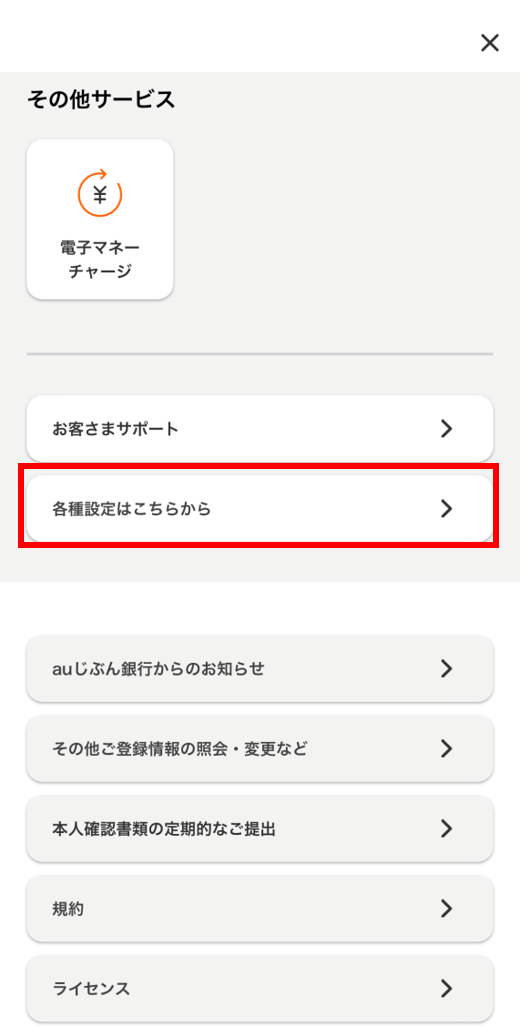
Task: Click chevron next to auじぶん銀行からのお知らせ
Action: coord(447,669)
